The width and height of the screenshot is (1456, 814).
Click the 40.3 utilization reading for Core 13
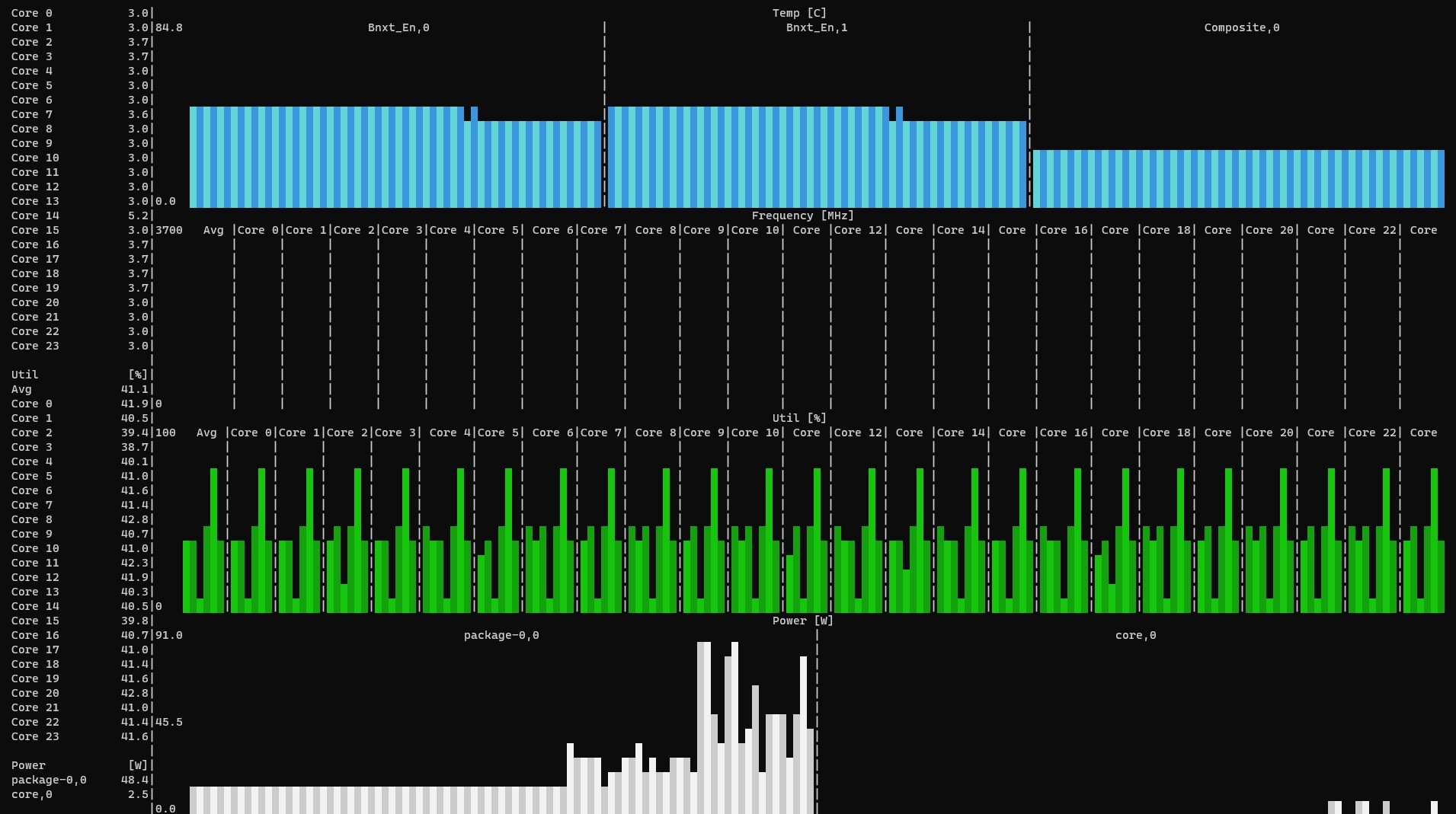(135, 592)
